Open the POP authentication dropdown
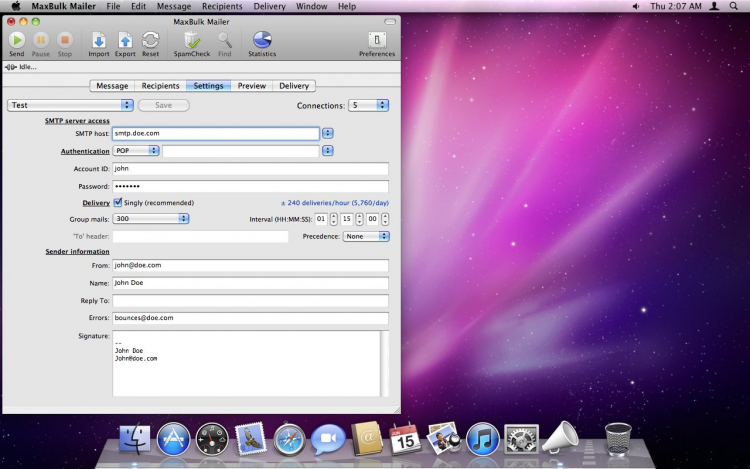 click(136, 151)
